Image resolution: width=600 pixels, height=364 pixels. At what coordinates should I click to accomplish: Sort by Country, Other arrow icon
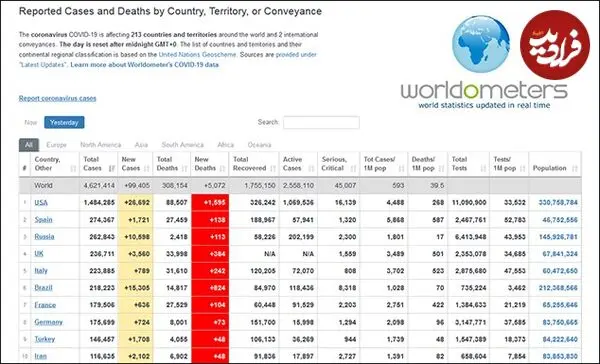tap(73, 168)
